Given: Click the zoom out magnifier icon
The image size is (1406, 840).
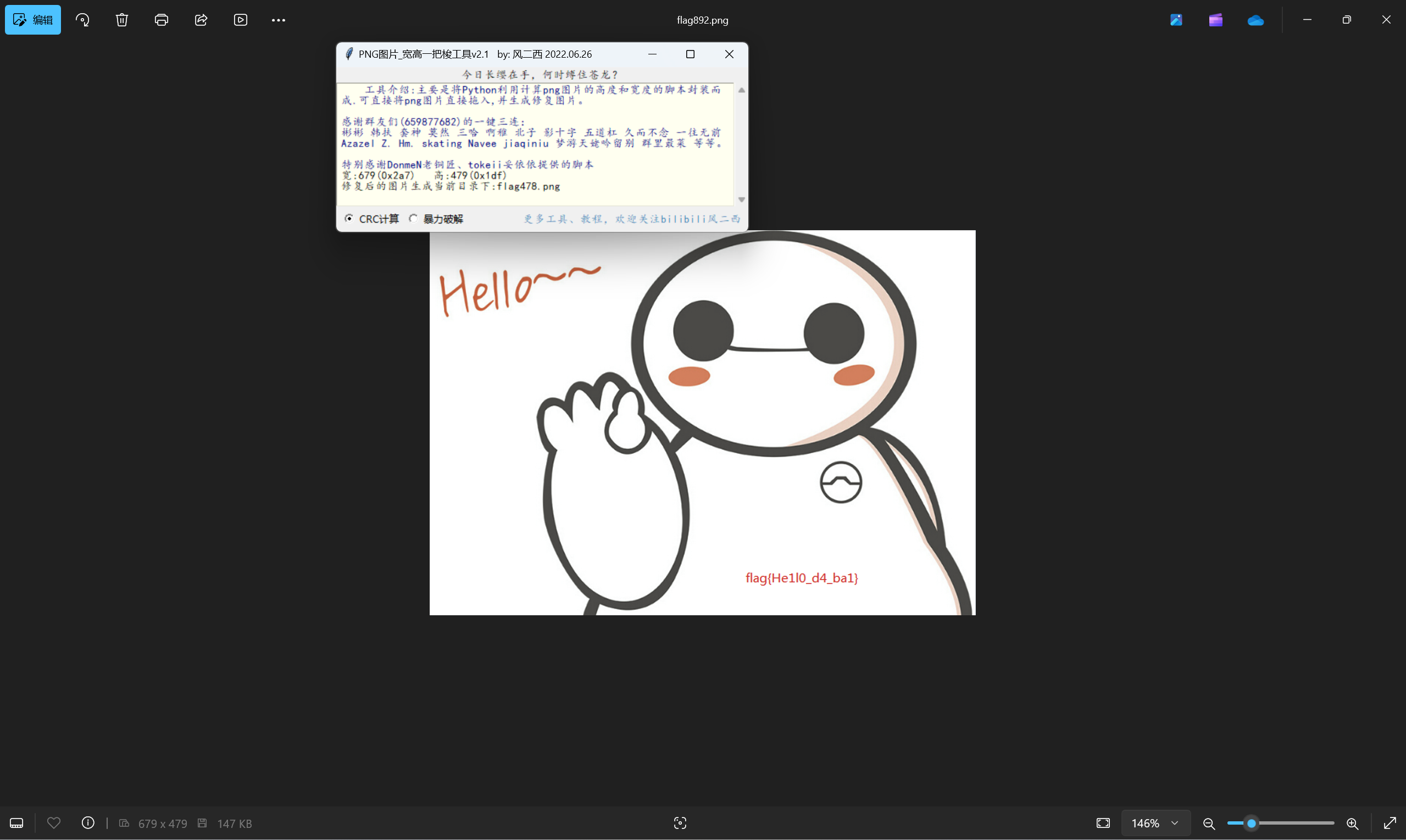Looking at the screenshot, I should 1209,823.
